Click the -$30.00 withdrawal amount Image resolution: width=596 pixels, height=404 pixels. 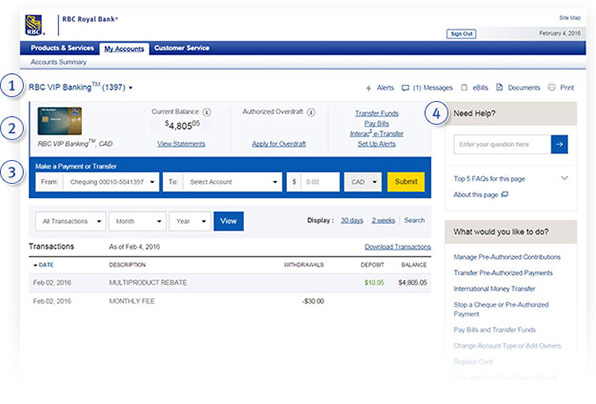coord(313,301)
